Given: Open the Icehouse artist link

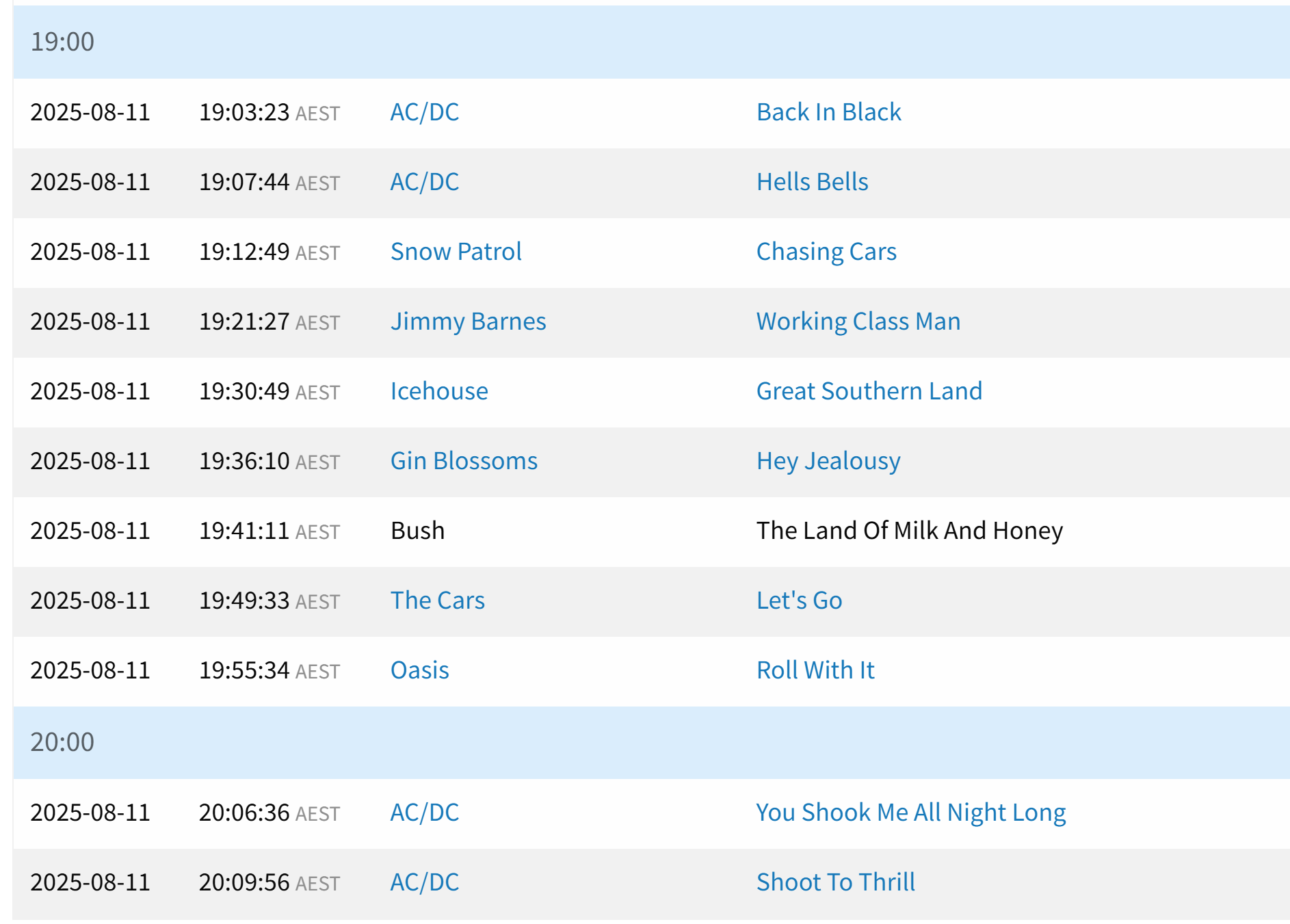Looking at the screenshot, I should (x=438, y=391).
